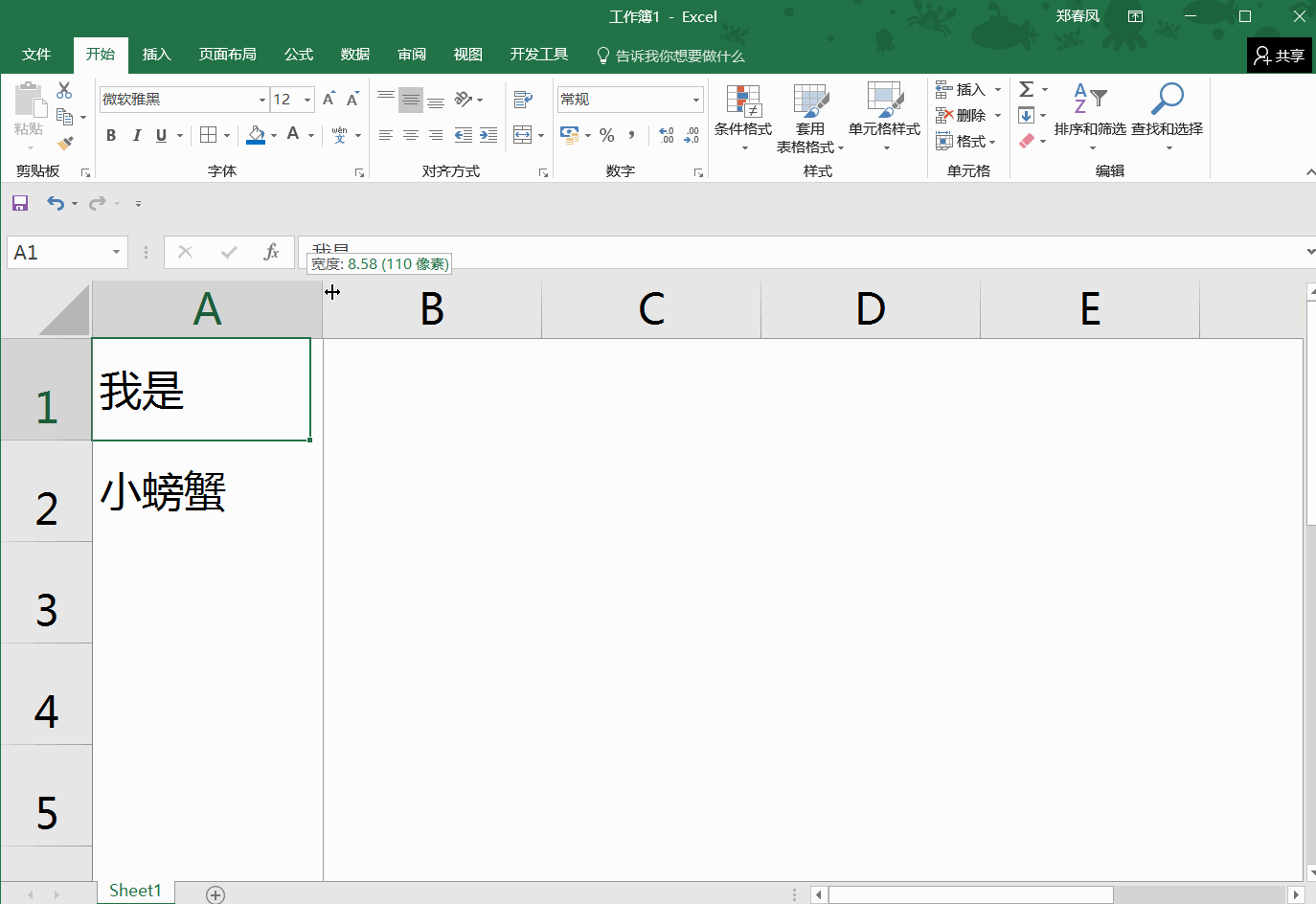Screen dimensions: 1316x904
Task: Click the Clear eraser icon
Action: pos(1027,142)
